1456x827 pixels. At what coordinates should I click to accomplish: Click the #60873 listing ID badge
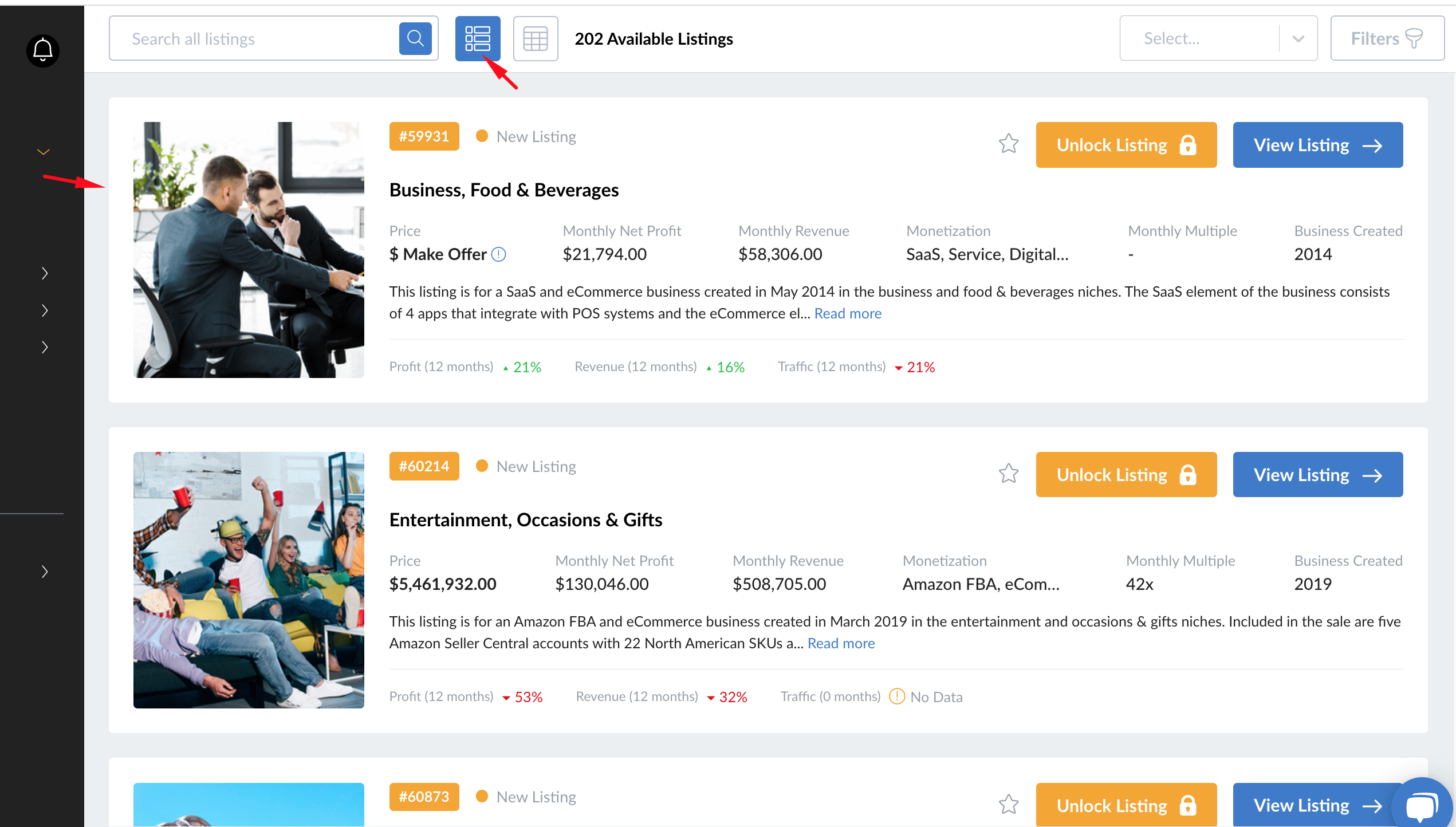pos(424,797)
